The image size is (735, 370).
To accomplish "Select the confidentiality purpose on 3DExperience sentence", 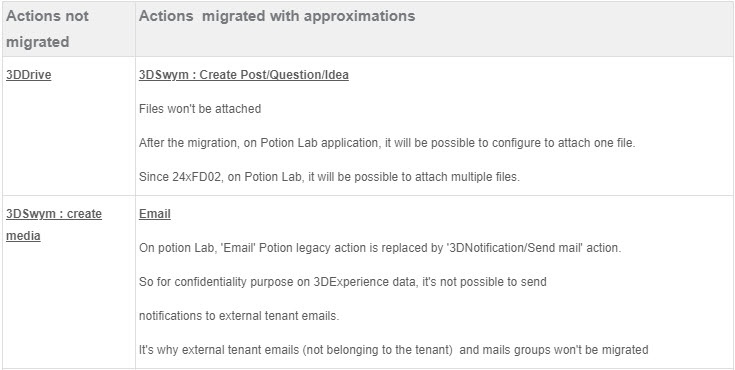I will pos(343,282).
